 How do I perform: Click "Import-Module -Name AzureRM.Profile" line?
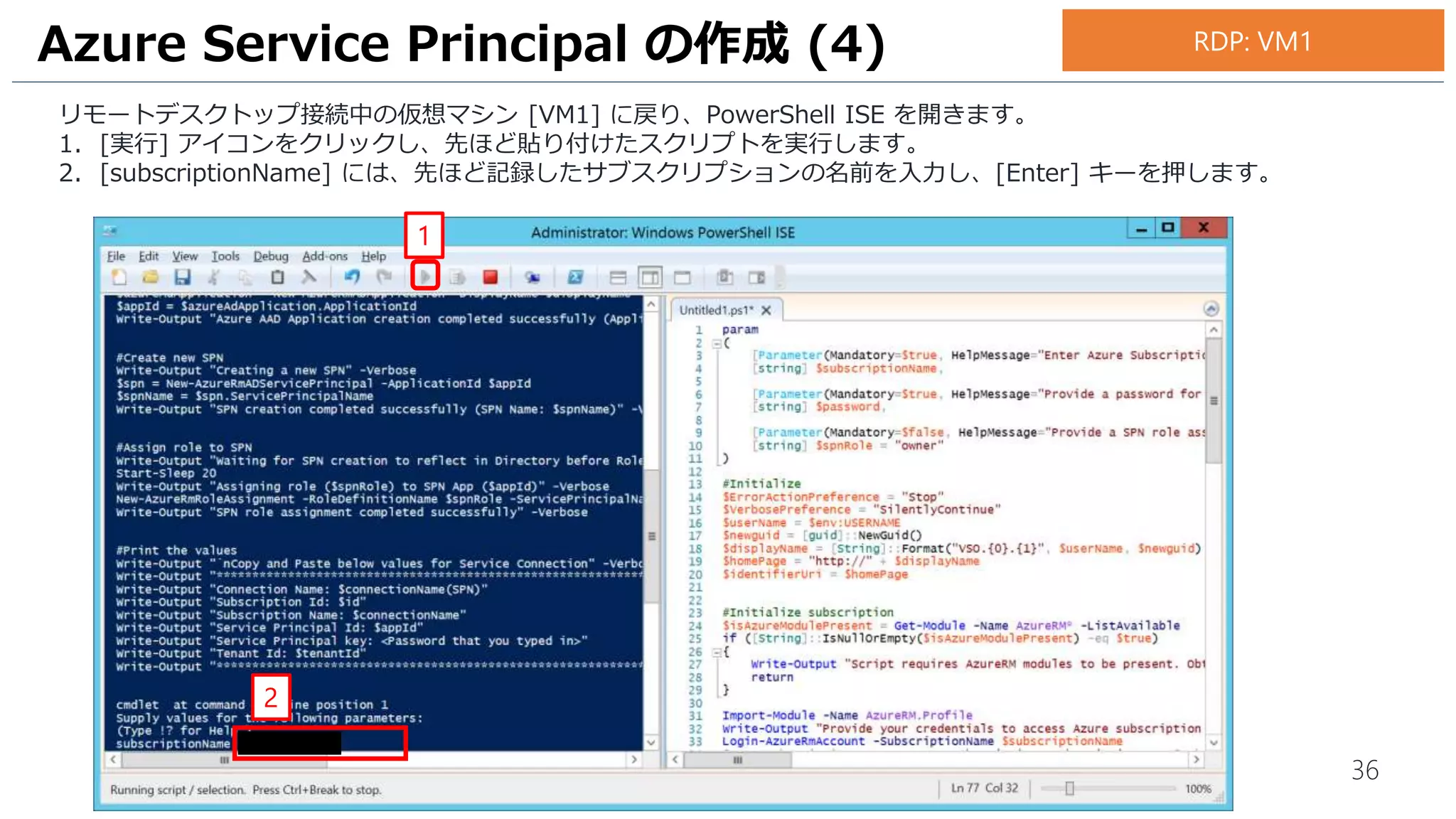click(x=847, y=716)
